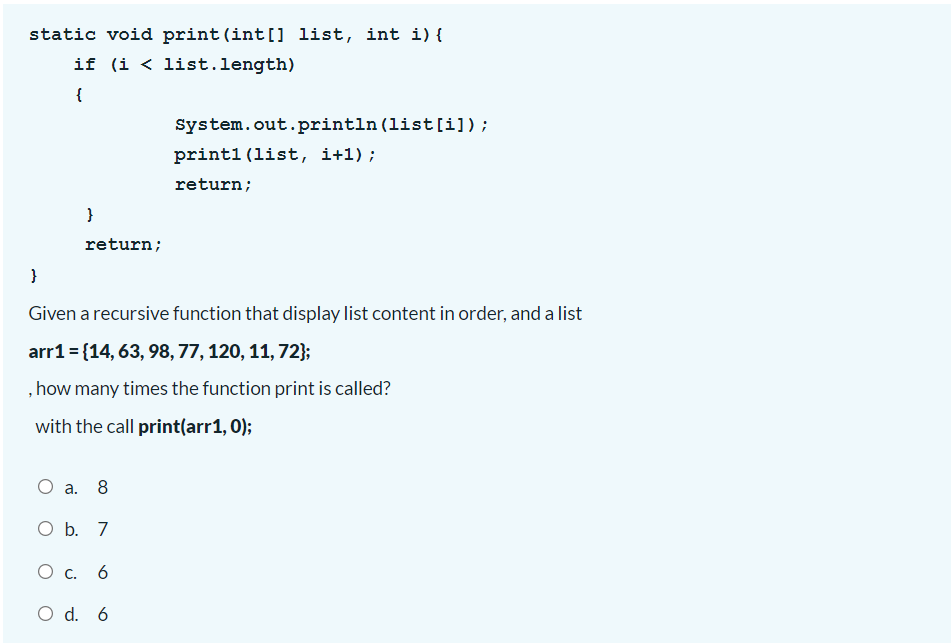Click the value 6 beside option c
Image resolution: width=951 pixels, height=643 pixels.
102,571
